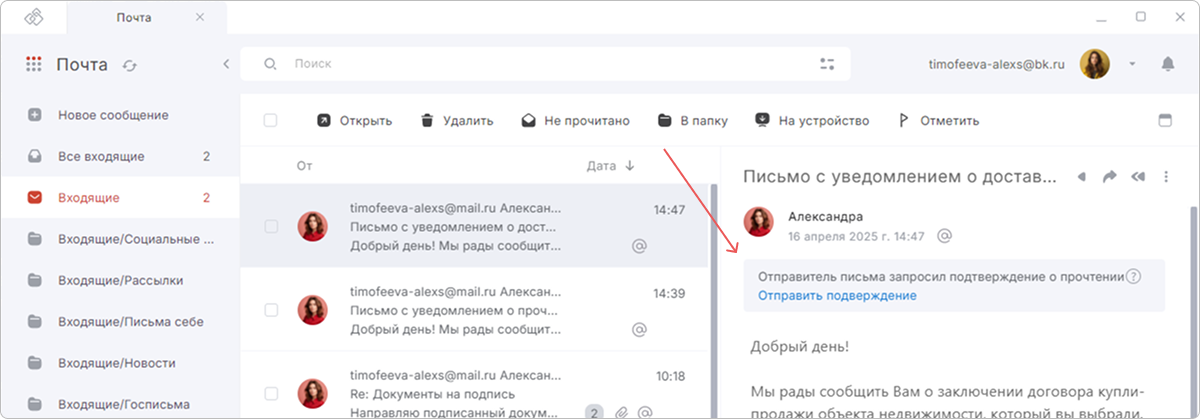Click the help question mark icon
The image size is (1200, 419).
[x=1134, y=277]
